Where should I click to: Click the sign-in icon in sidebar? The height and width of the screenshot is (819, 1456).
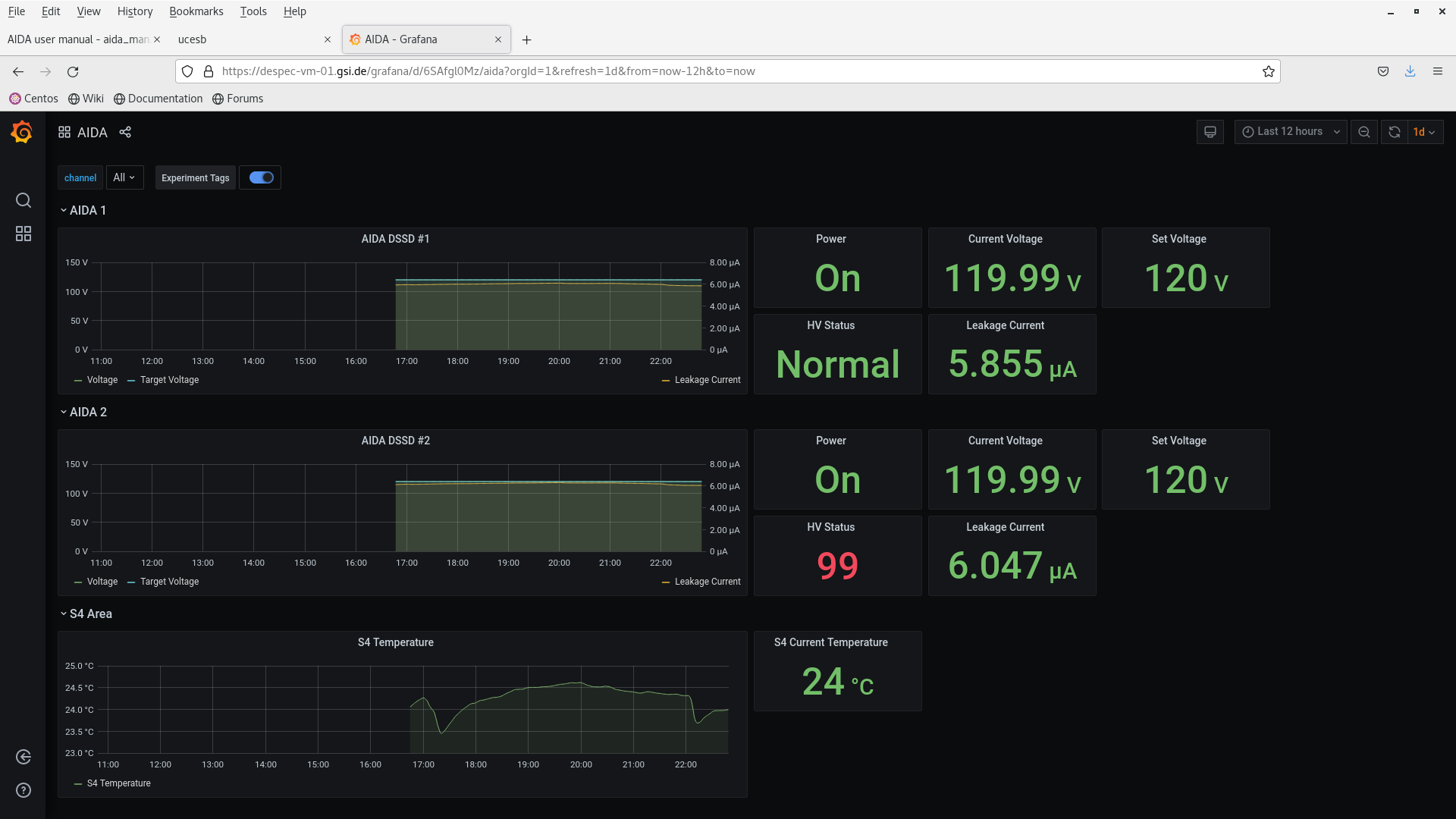[24, 757]
